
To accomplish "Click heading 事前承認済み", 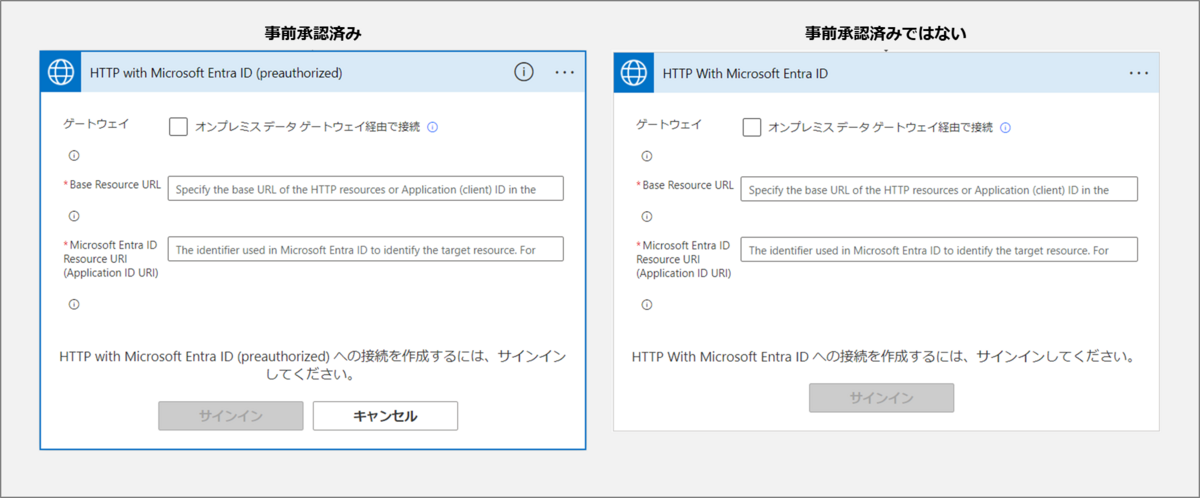I will (x=313, y=33).
